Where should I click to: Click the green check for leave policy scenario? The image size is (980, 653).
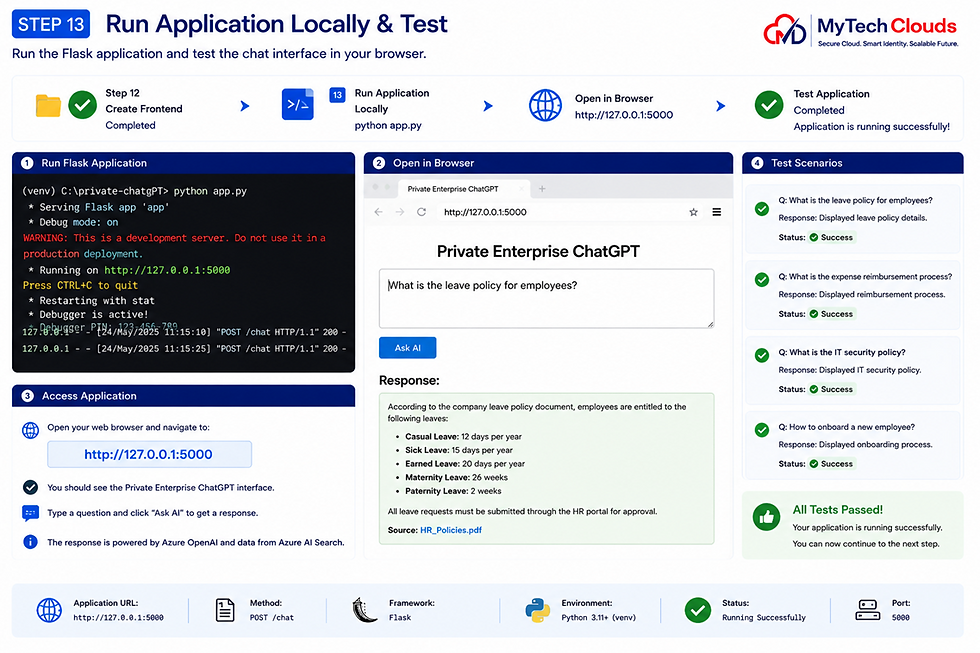click(x=762, y=209)
